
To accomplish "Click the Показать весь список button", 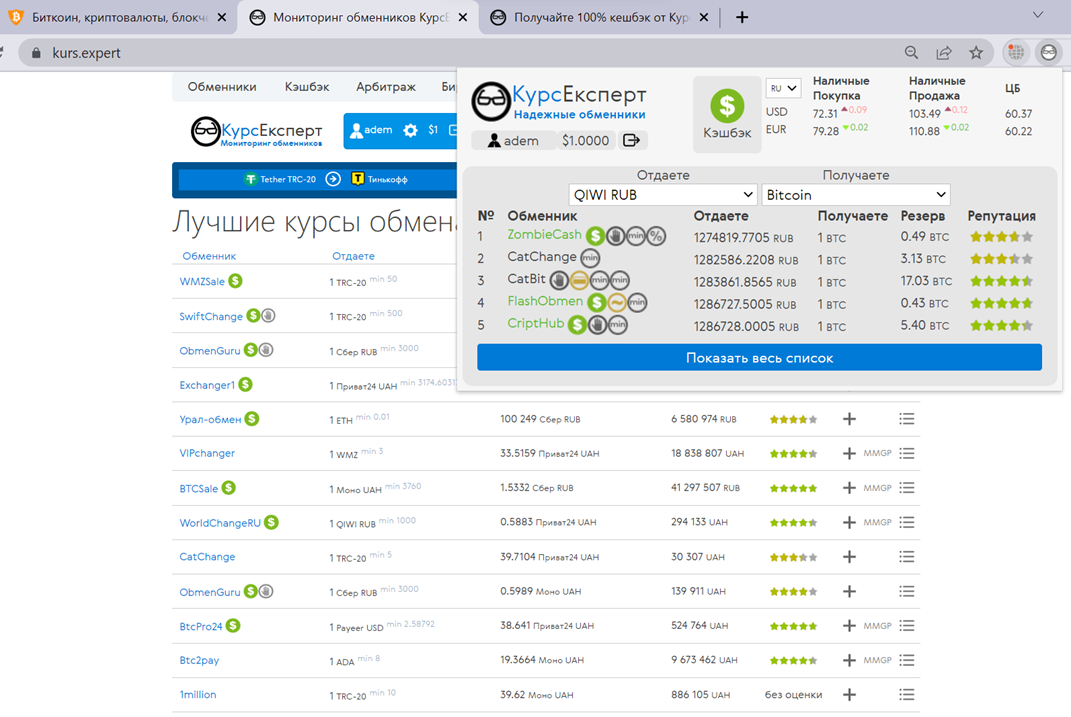I will click(x=760, y=358).
